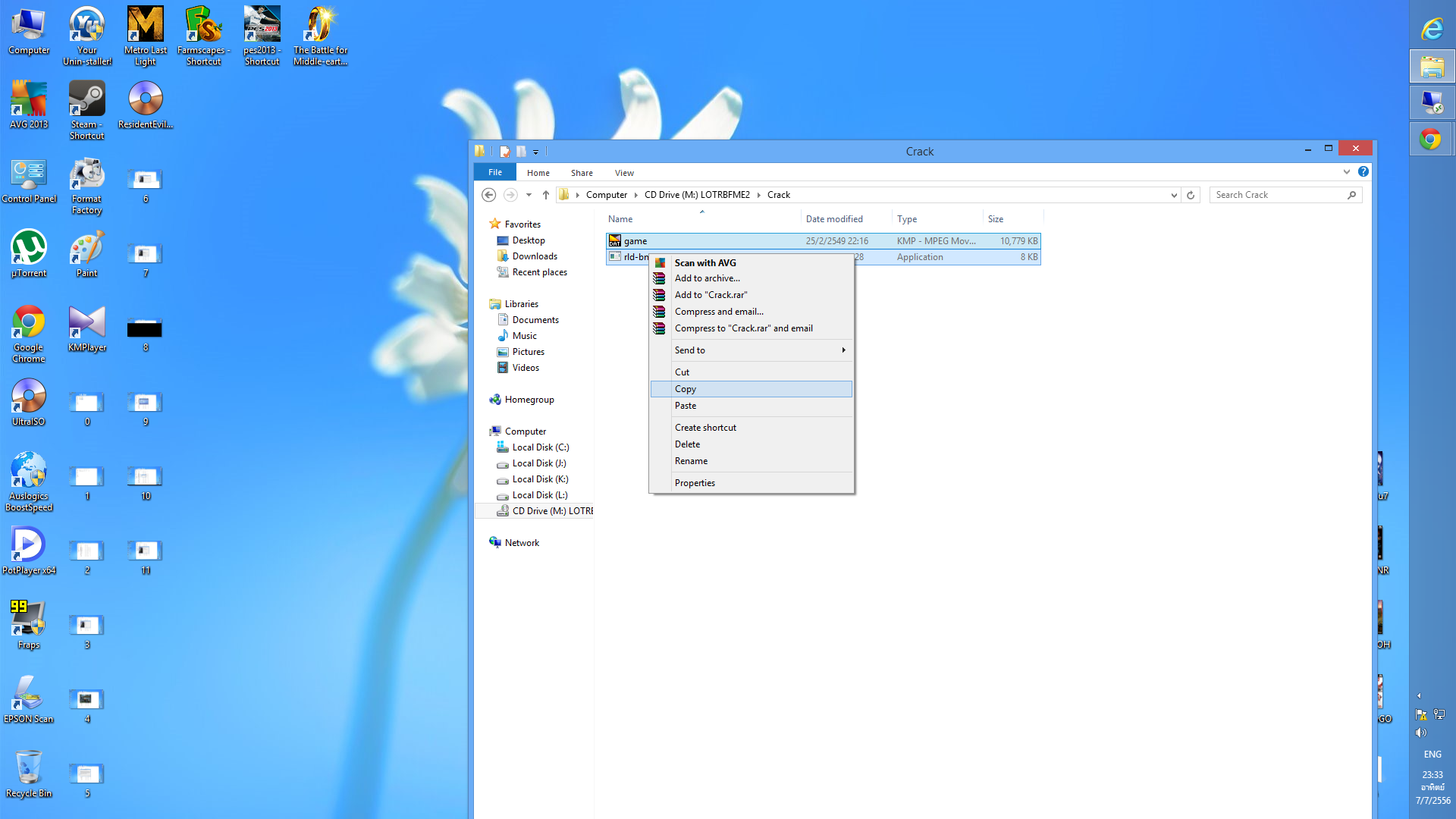Open Explorer Help question mark icon
Image resolution: width=1456 pixels, height=819 pixels.
tap(1363, 172)
